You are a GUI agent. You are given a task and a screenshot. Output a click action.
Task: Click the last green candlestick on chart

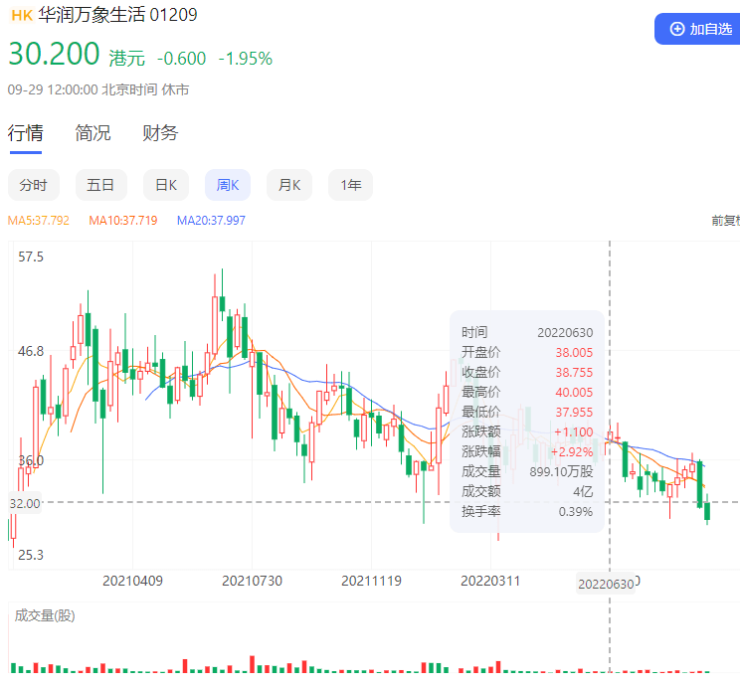point(707,511)
